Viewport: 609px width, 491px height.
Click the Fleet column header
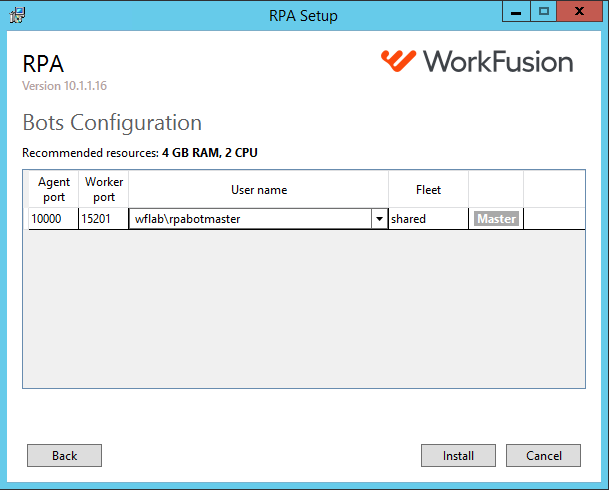(428, 189)
